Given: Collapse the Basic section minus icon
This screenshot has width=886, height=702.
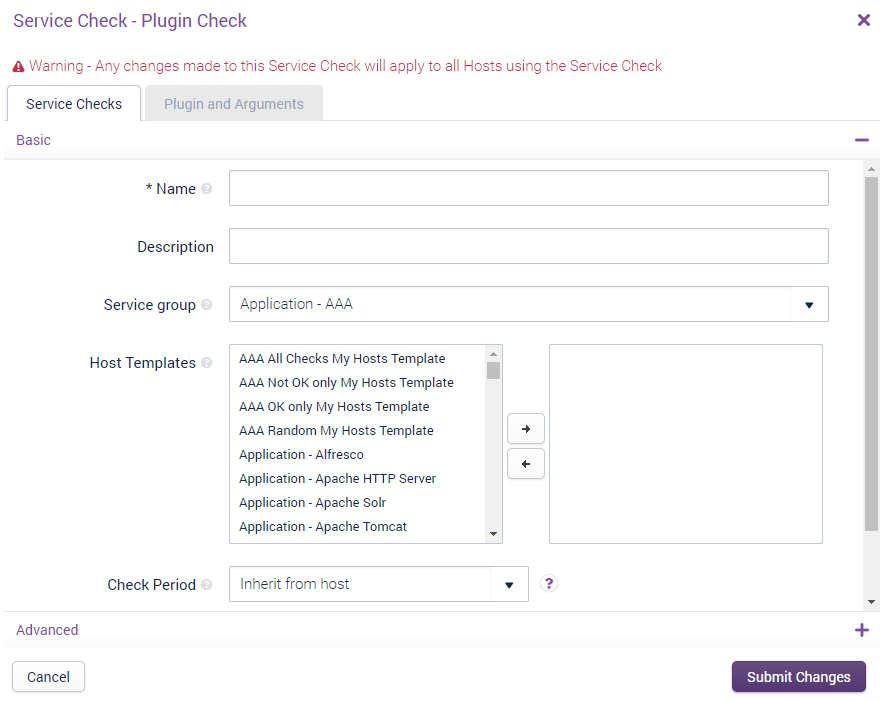Looking at the screenshot, I should pos(862,140).
